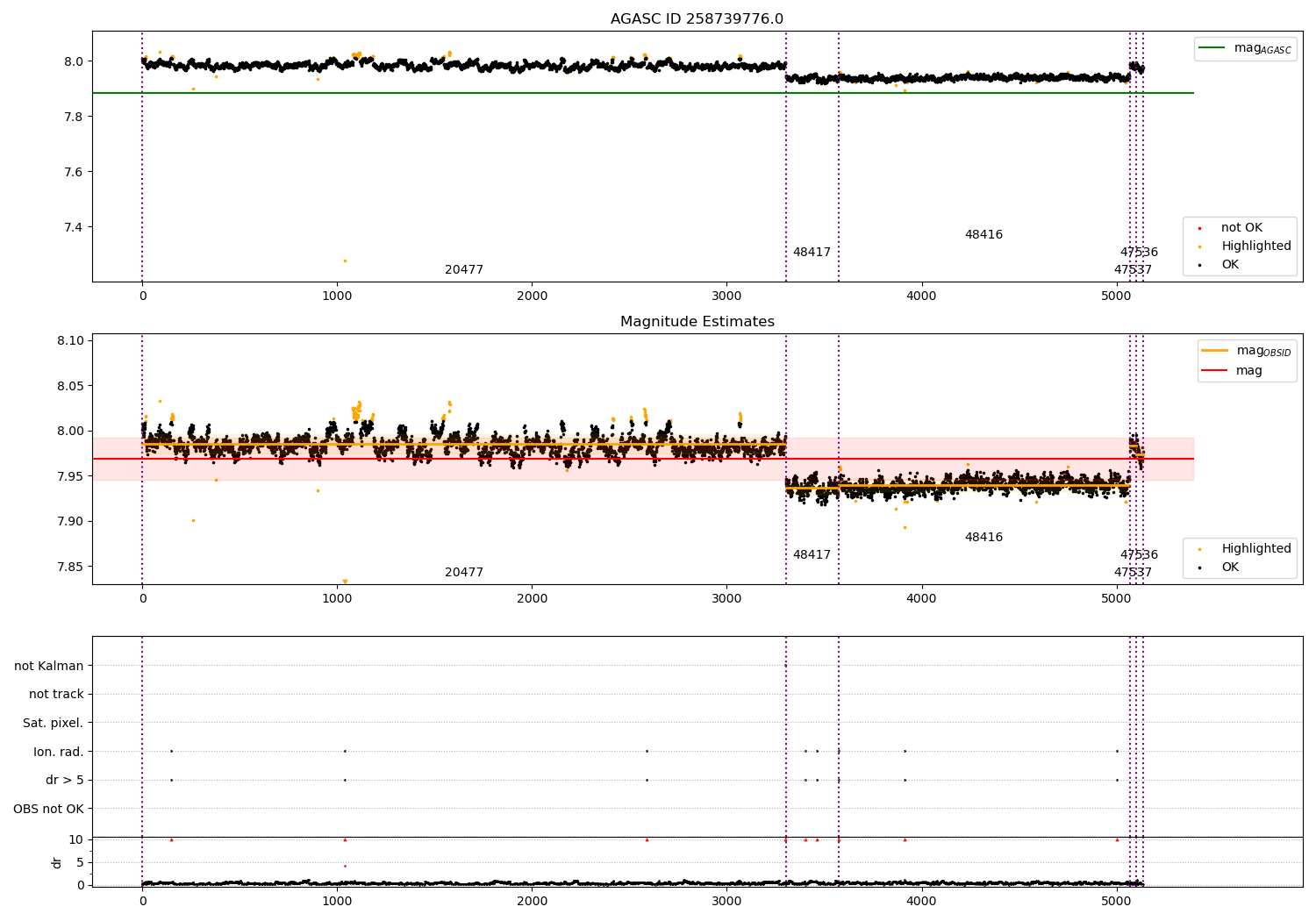Click the 'OBS not OK' row label
This screenshot has height=921, width=1316.
[x=48, y=809]
